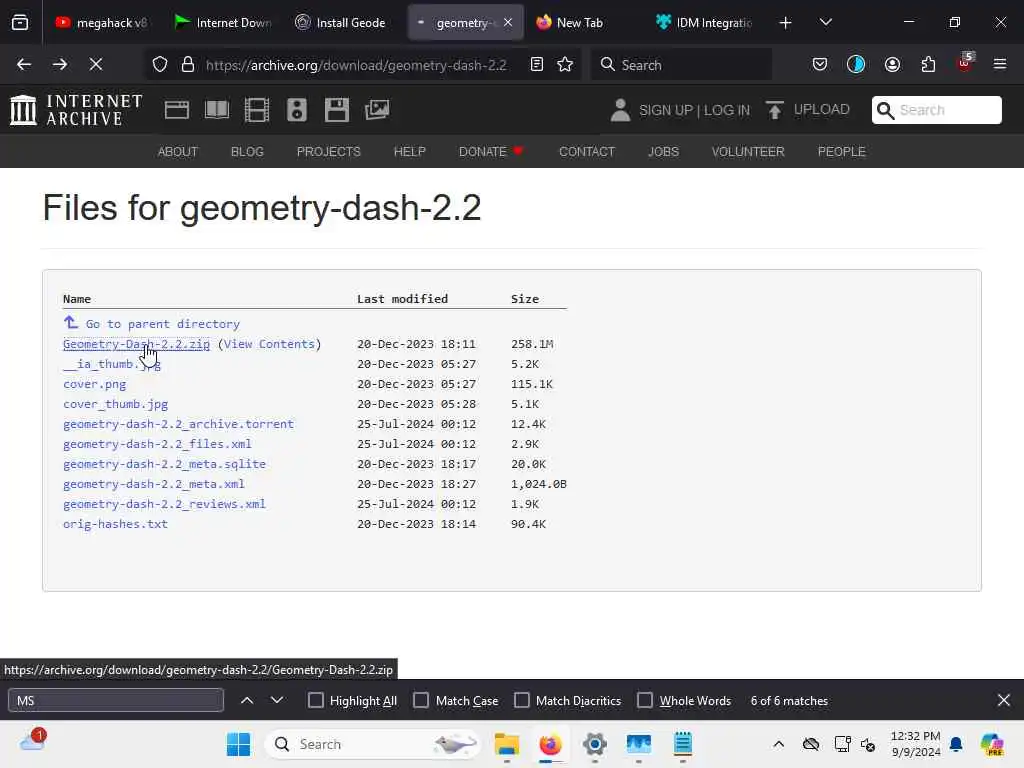
Task: Click the user avatar icon by Sign Up
Action: 620,110
